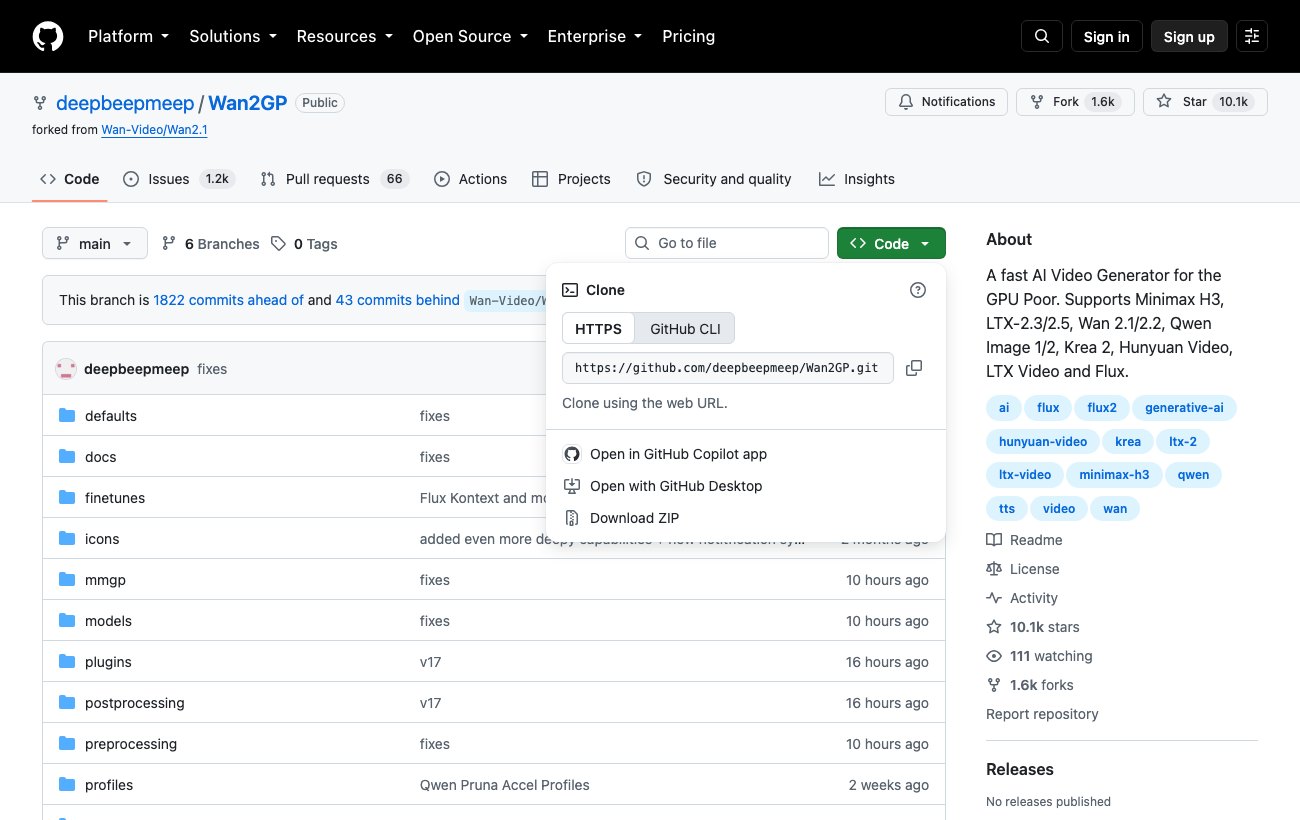This screenshot has width=1300, height=820.
Task: Star the Wan2GP repository
Action: click(1205, 102)
